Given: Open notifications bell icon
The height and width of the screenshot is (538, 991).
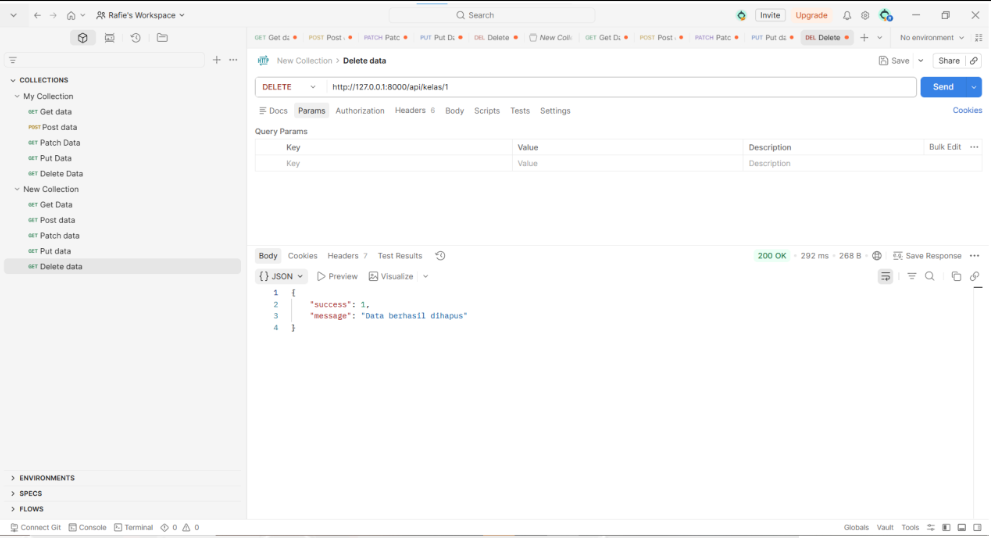Looking at the screenshot, I should click(x=847, y=15).
